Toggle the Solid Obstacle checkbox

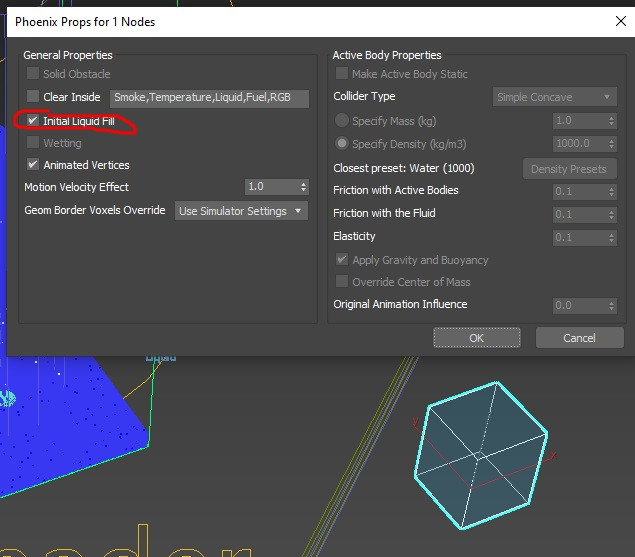[33, 73]
